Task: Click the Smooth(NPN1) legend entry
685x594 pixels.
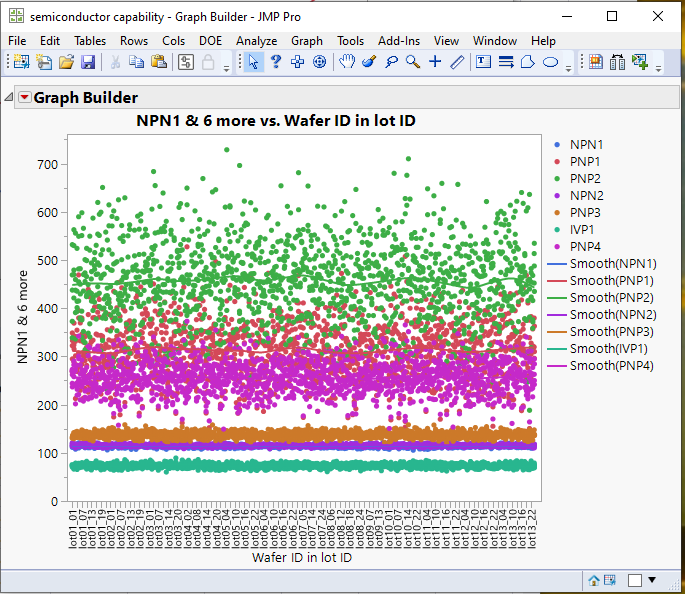Action: 612,263
